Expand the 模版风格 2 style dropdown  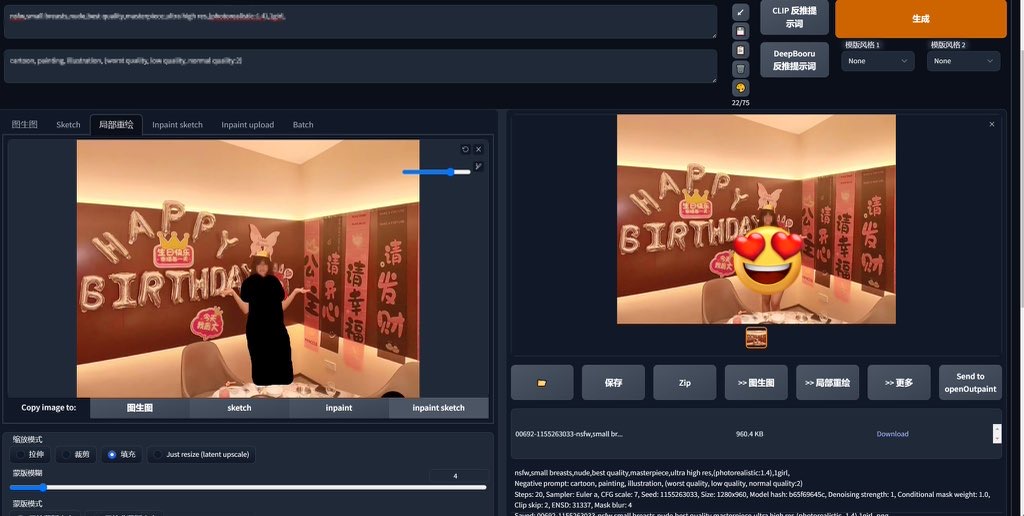pyautogui.click(x=964, y=61)
